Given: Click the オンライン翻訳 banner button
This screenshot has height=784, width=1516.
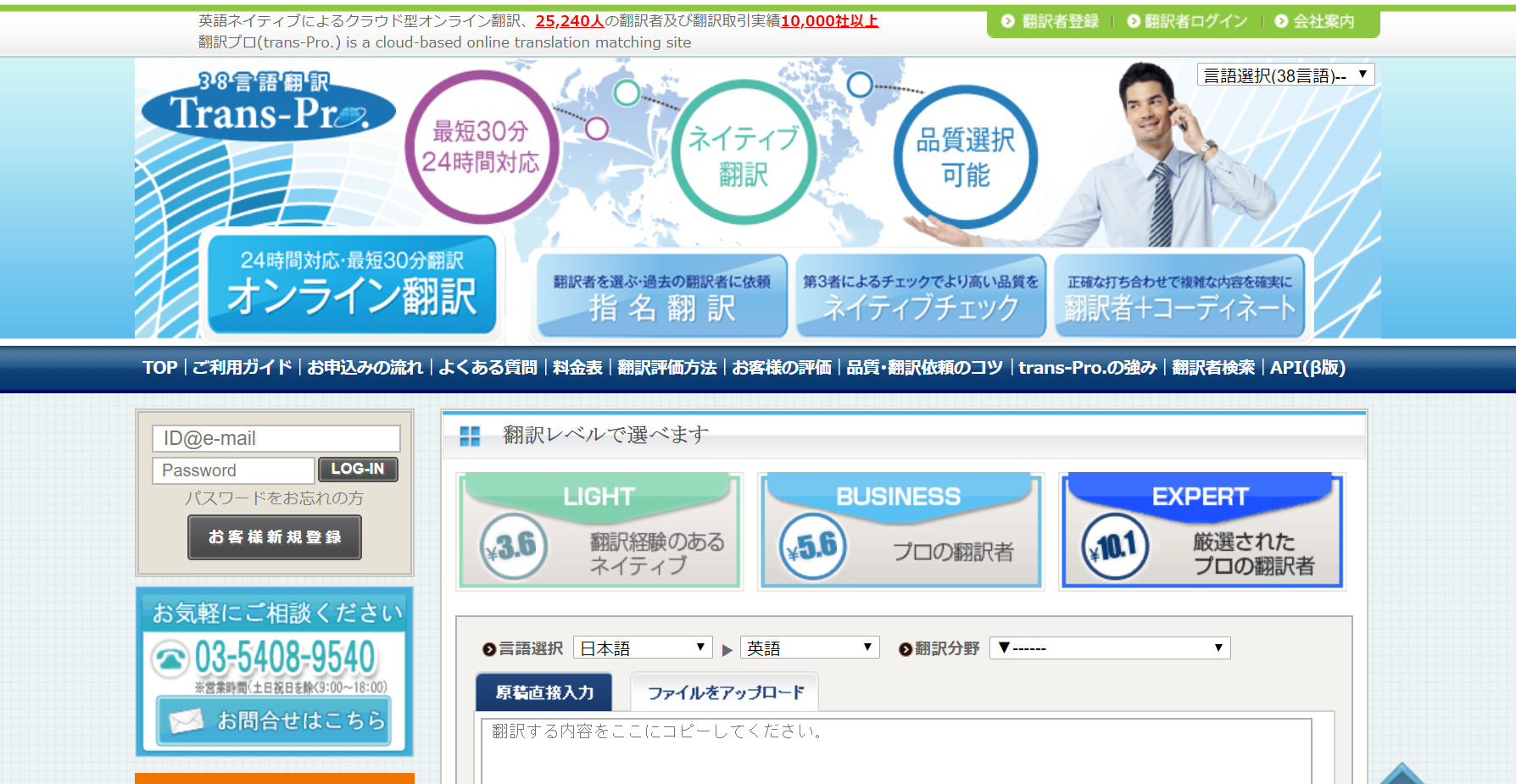Looking at the screenshot, I should [352, 284].
